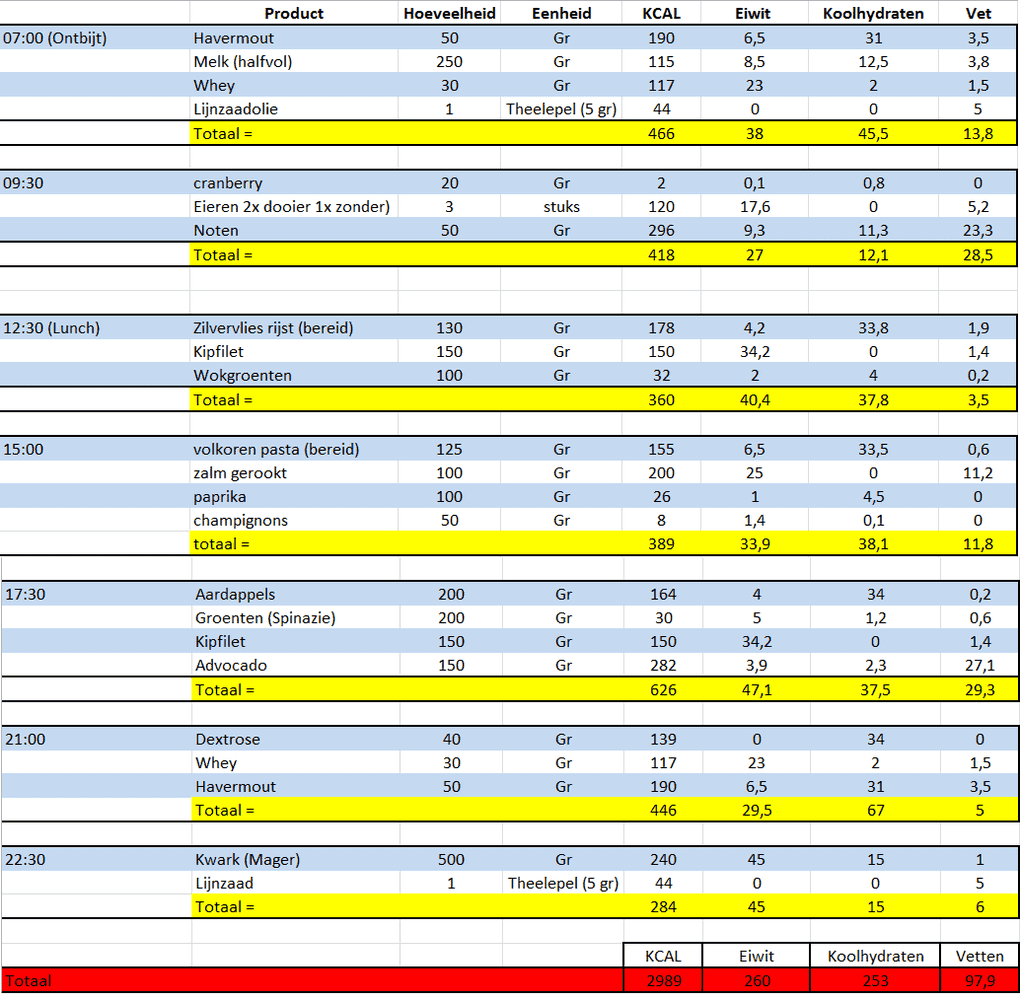Screen dimensions: 1020x1000
Task: Click the red "Totaal" label cell
Action: pos(28,981)
